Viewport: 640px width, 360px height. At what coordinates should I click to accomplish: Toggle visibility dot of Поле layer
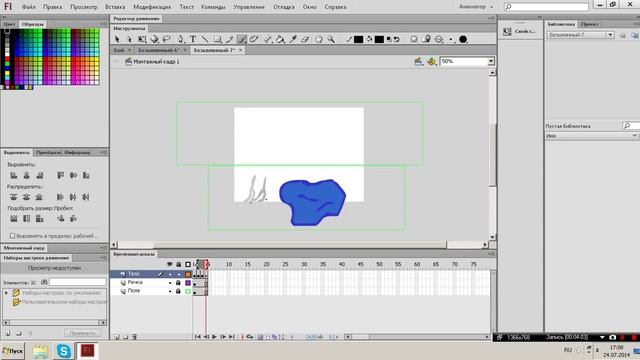pos(170,291)
